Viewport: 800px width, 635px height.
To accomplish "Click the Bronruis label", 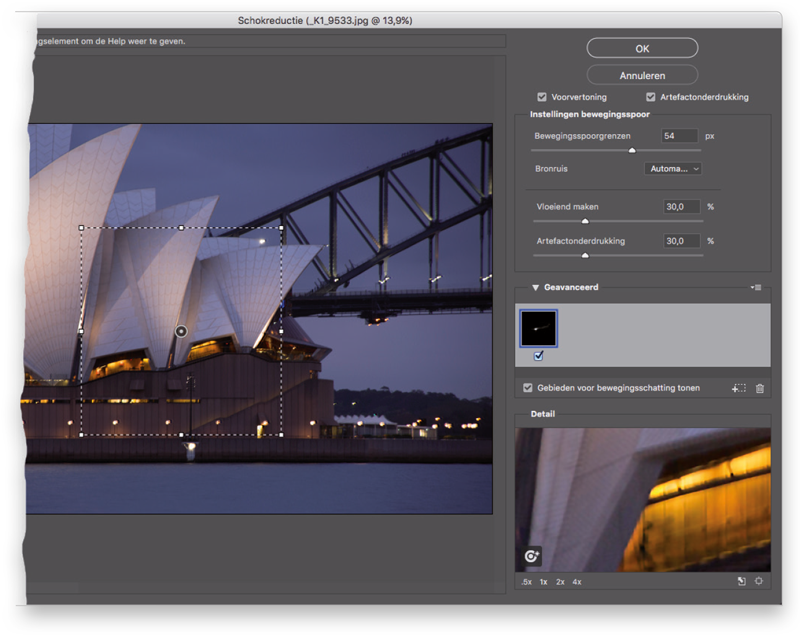I will pos(551,169).
